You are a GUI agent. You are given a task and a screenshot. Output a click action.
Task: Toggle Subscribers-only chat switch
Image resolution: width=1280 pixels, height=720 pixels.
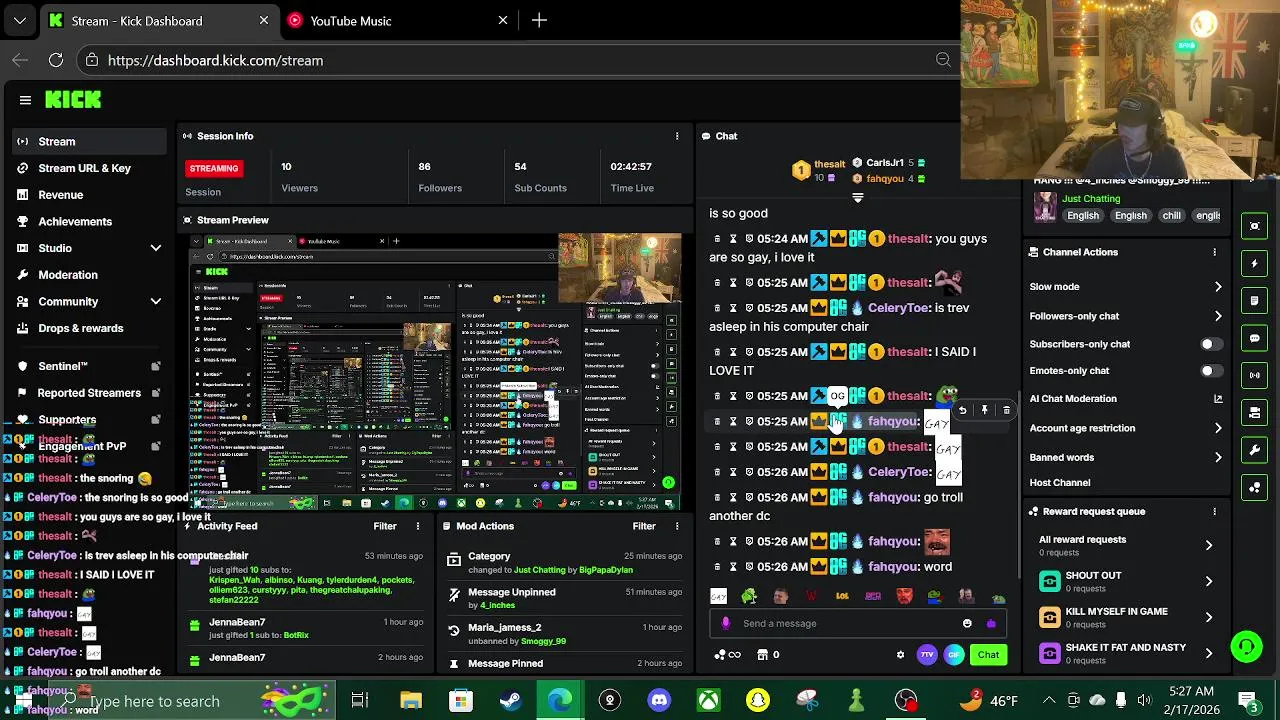point(1210,344)
